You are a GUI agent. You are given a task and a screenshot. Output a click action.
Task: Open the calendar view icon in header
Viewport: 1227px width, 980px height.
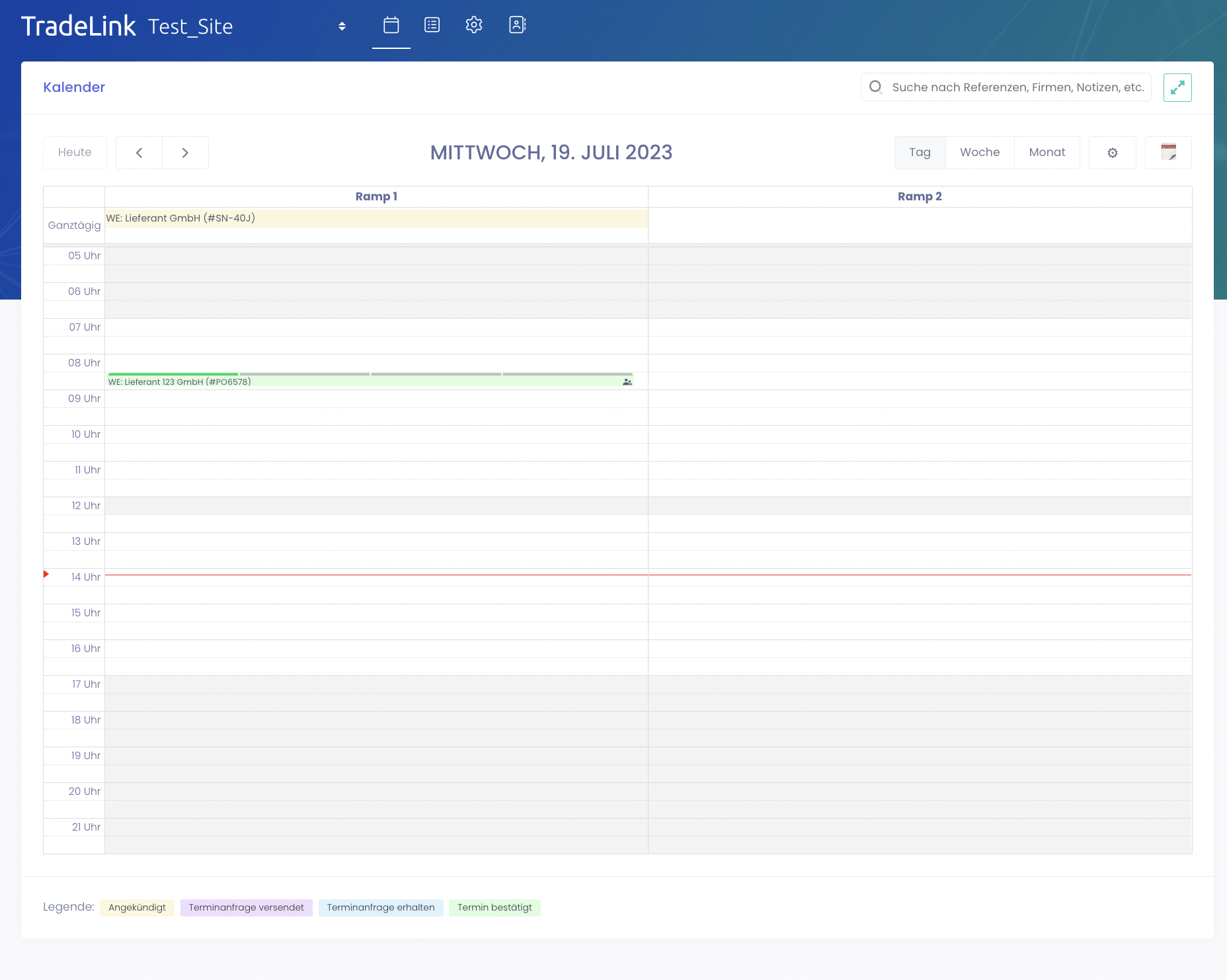pos(391,25)
